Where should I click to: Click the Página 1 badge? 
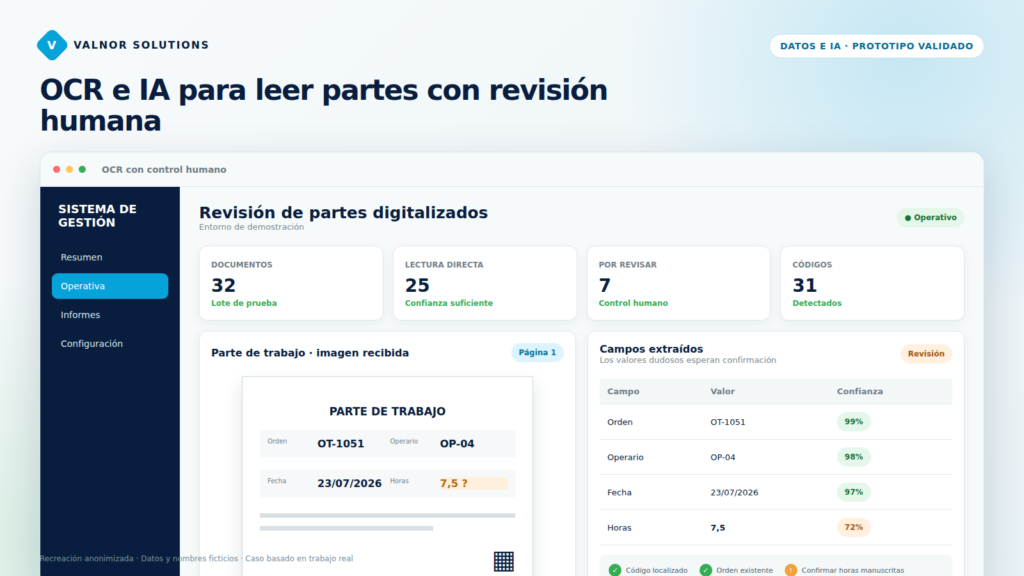[537, 353]
